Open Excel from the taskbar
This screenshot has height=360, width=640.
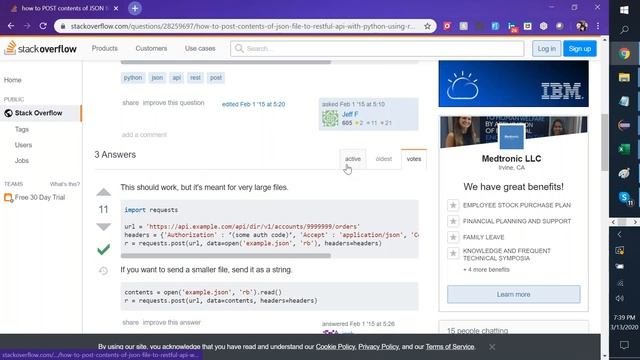[x=624, y=149]
